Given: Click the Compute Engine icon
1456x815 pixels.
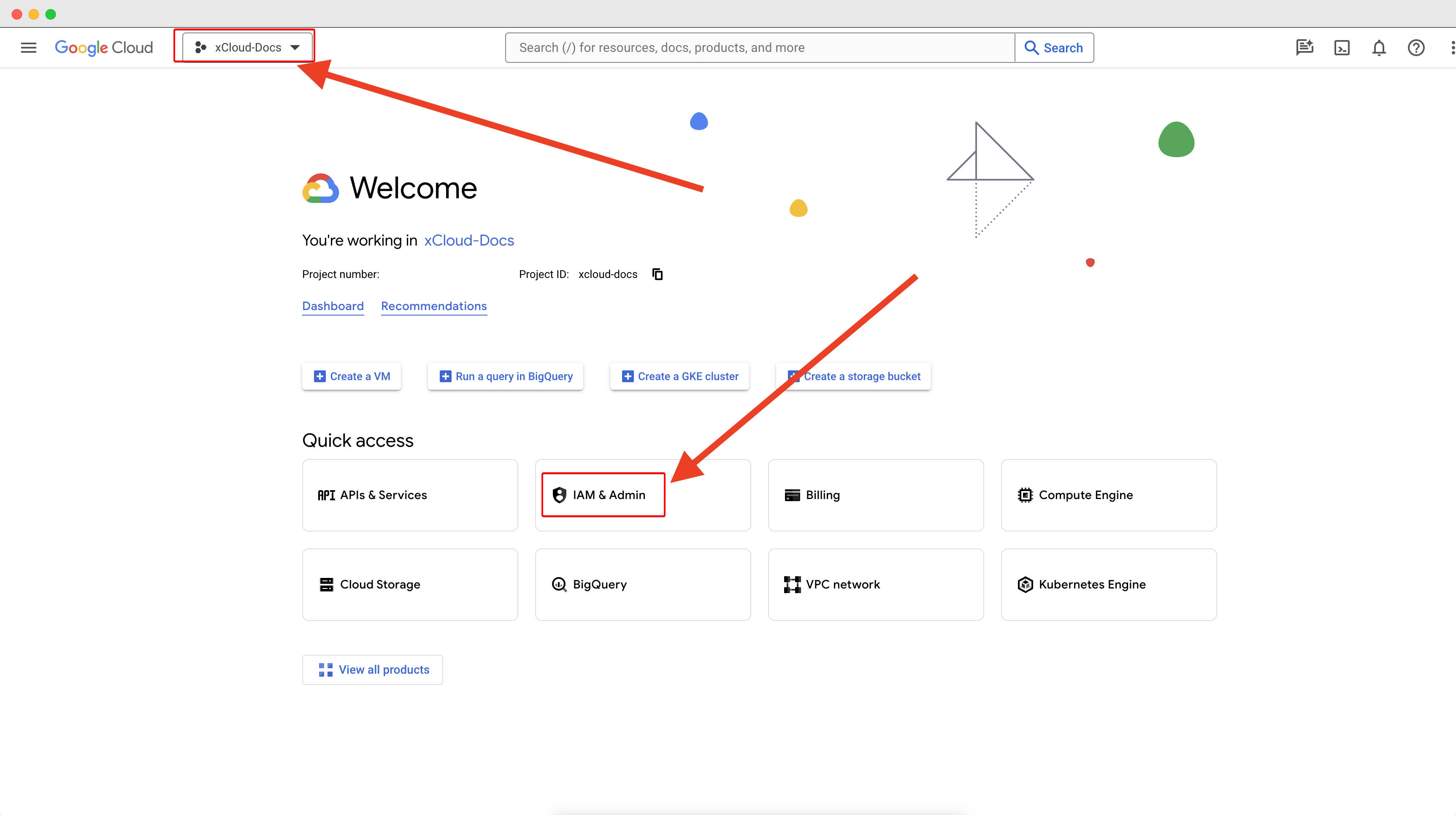Looking at the screenshot, I should pyautogui.click(x=1025, y=495).
